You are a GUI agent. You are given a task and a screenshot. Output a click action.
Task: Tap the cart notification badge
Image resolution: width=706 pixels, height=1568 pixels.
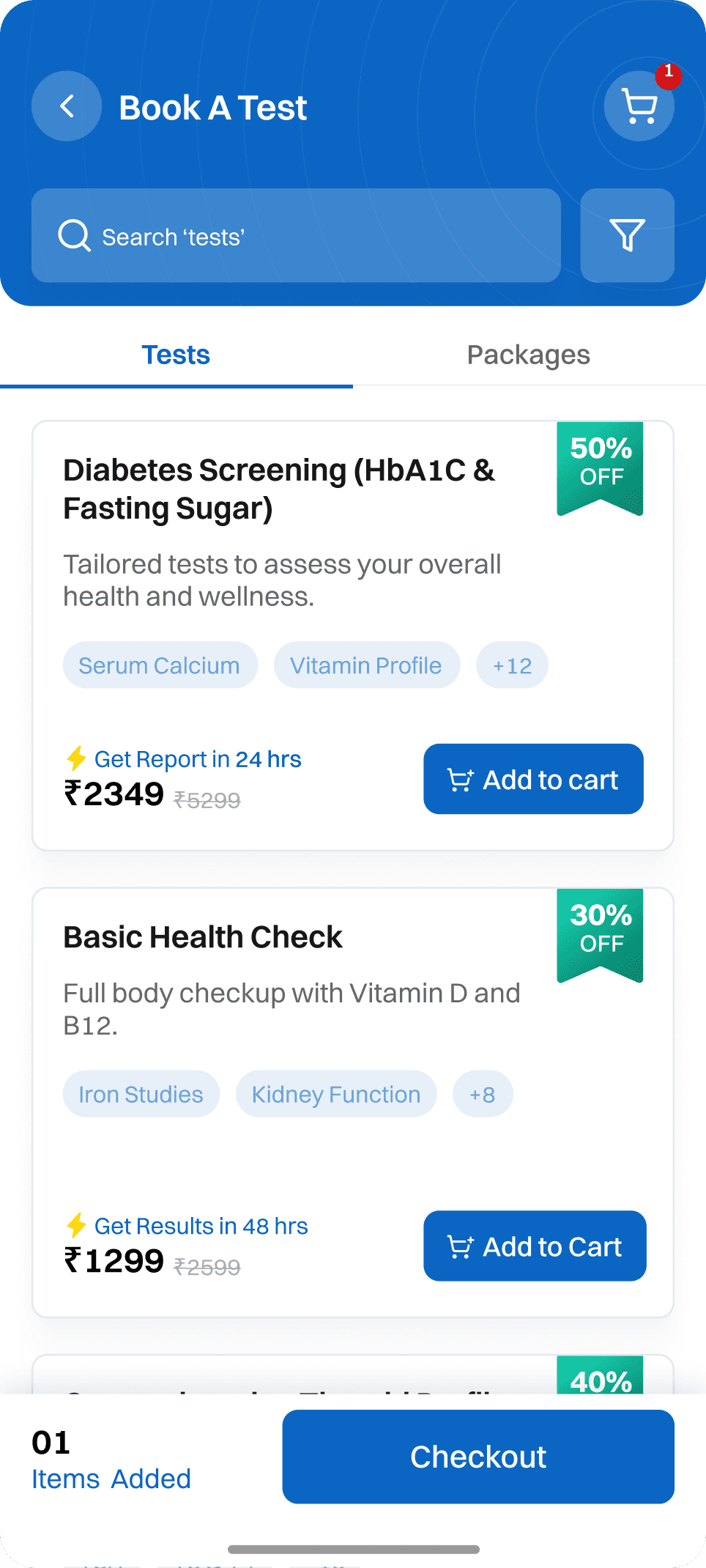pos(669,74)
